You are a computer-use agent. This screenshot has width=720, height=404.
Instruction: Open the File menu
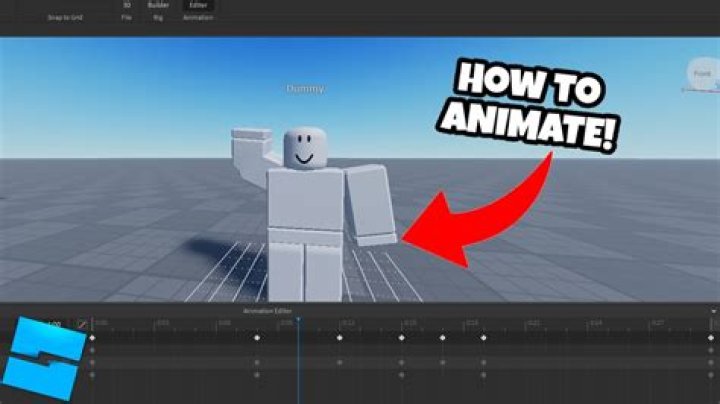127,17
